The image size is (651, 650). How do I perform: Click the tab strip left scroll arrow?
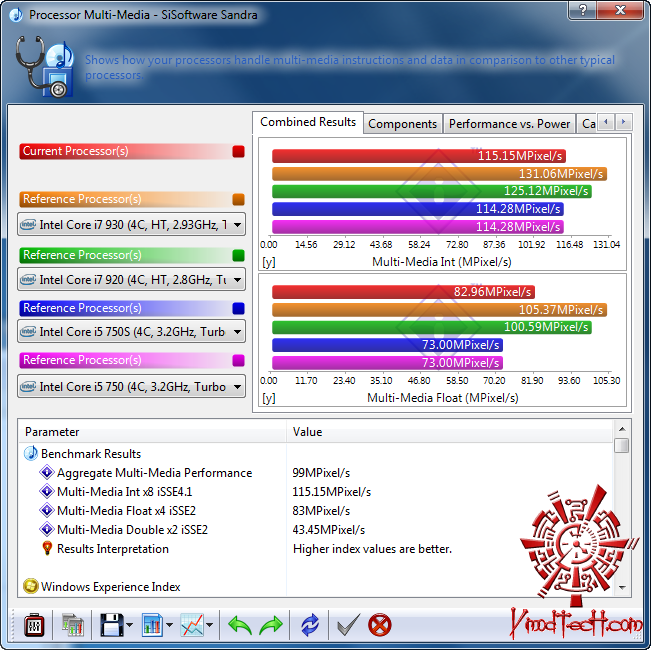(606, 122)
